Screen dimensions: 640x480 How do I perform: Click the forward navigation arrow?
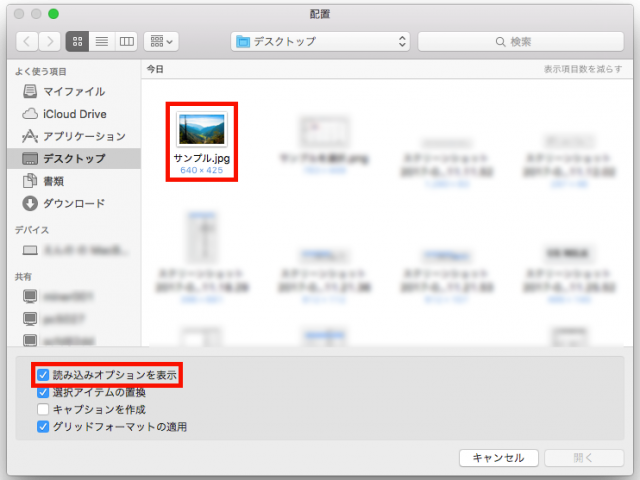tap(49, 41)
